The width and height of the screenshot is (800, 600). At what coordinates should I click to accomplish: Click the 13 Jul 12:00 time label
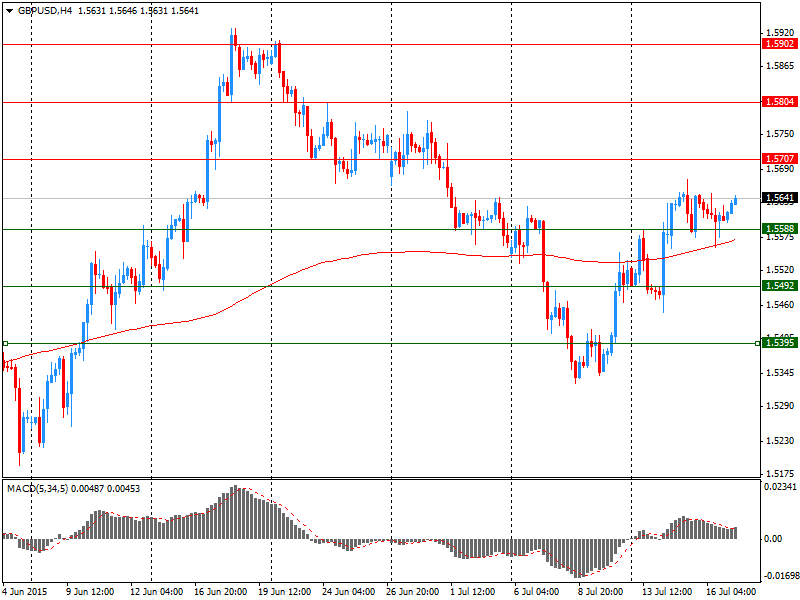(666, 591)
